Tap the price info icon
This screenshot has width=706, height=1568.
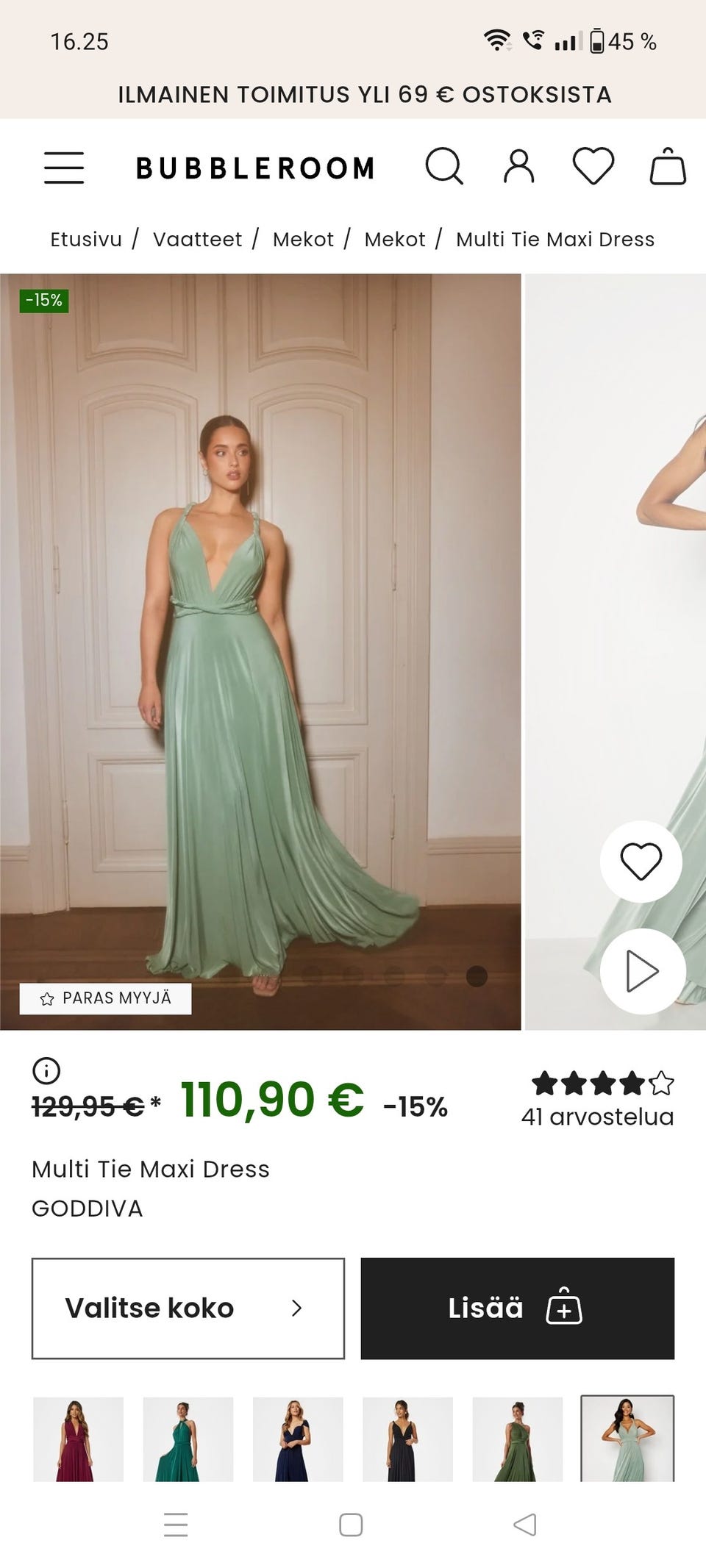point(46,1070)
